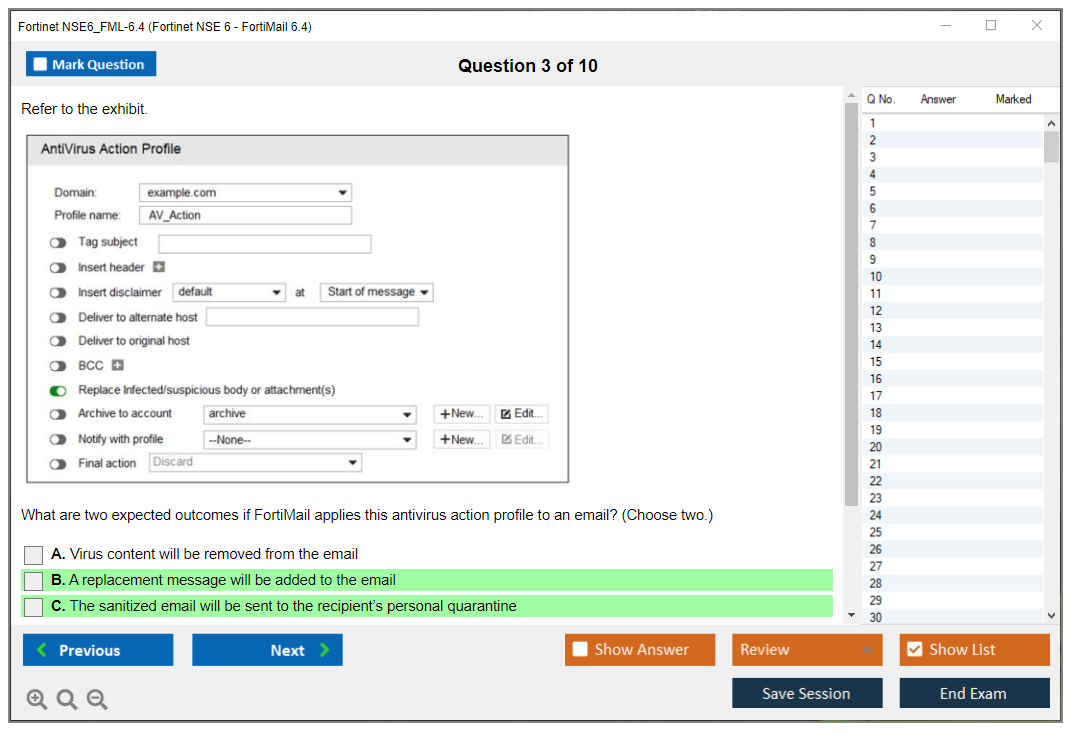Viewport: 1075px width, 735px height.
Task: Toggle the Replace infected/suspicious body switch
Action: point(58,390)
